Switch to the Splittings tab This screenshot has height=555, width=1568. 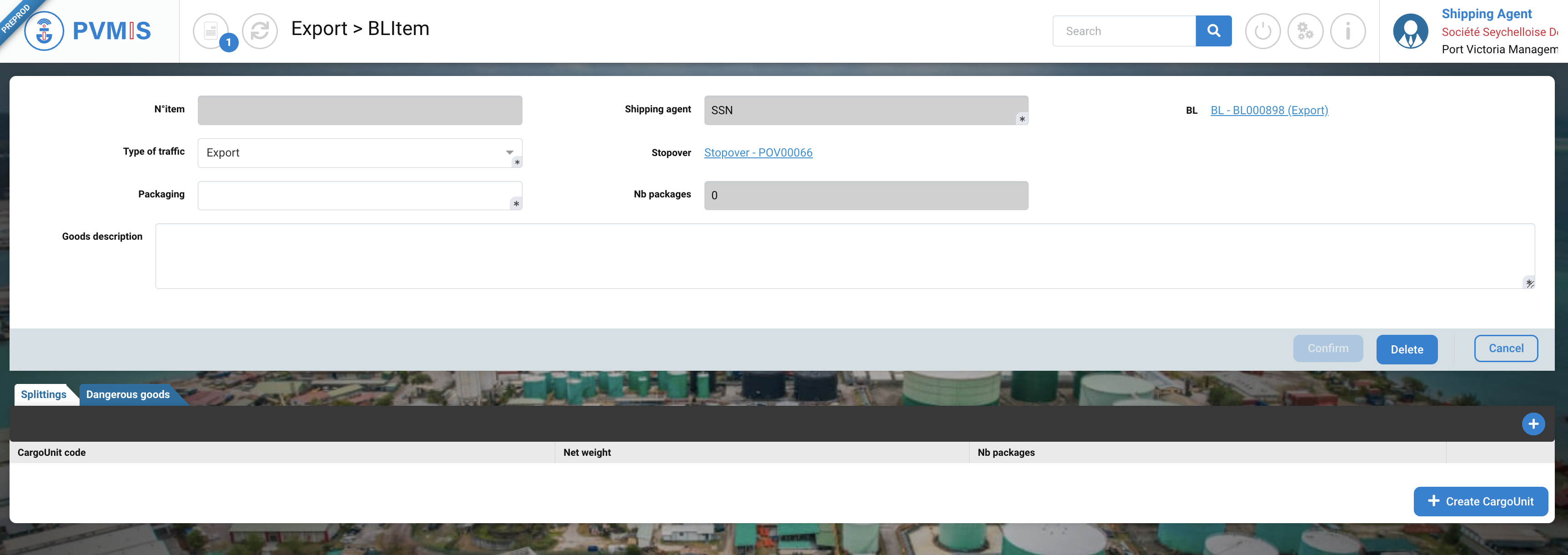[43, 394]
